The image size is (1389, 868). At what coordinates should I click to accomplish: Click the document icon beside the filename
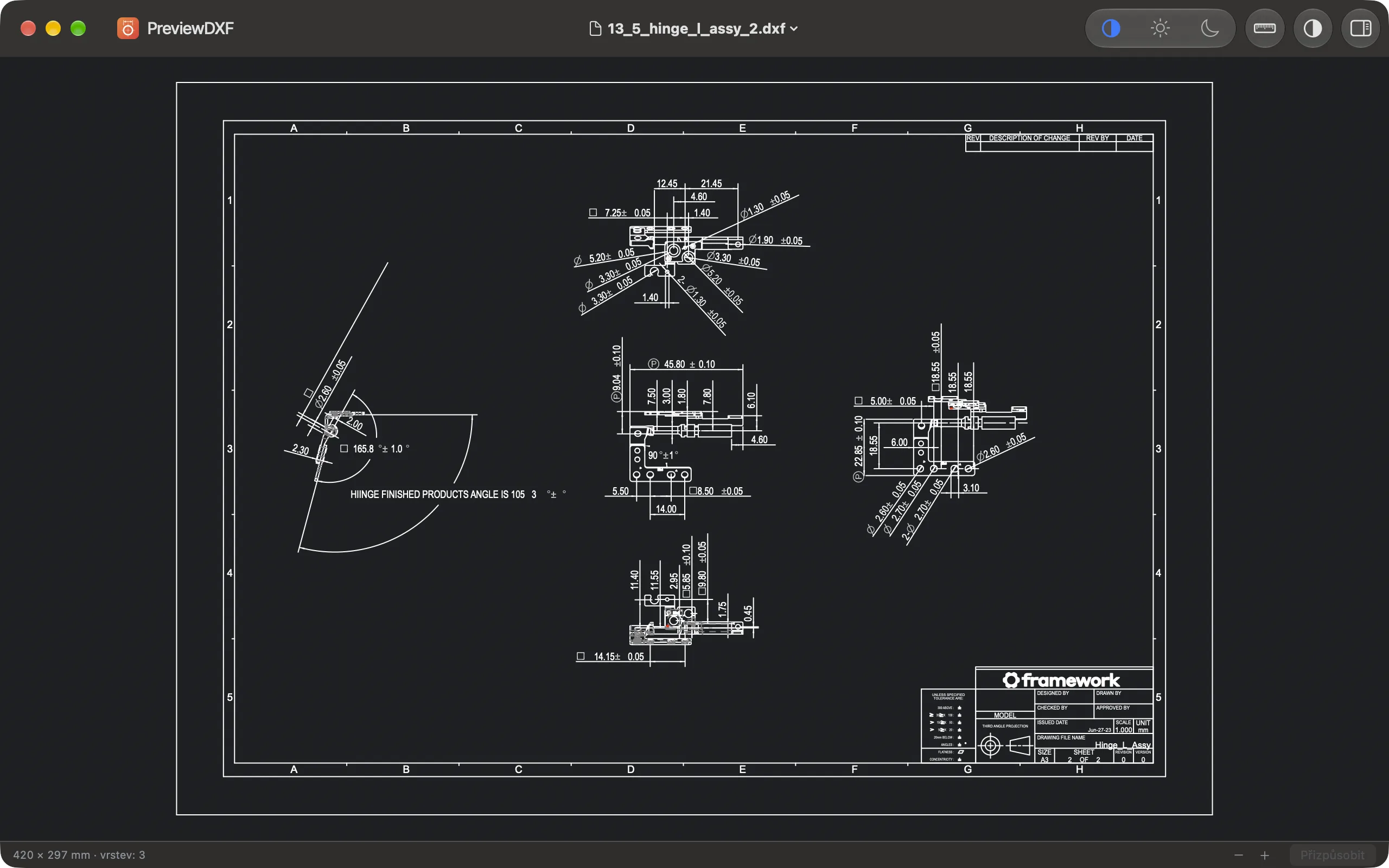point(595,29)
